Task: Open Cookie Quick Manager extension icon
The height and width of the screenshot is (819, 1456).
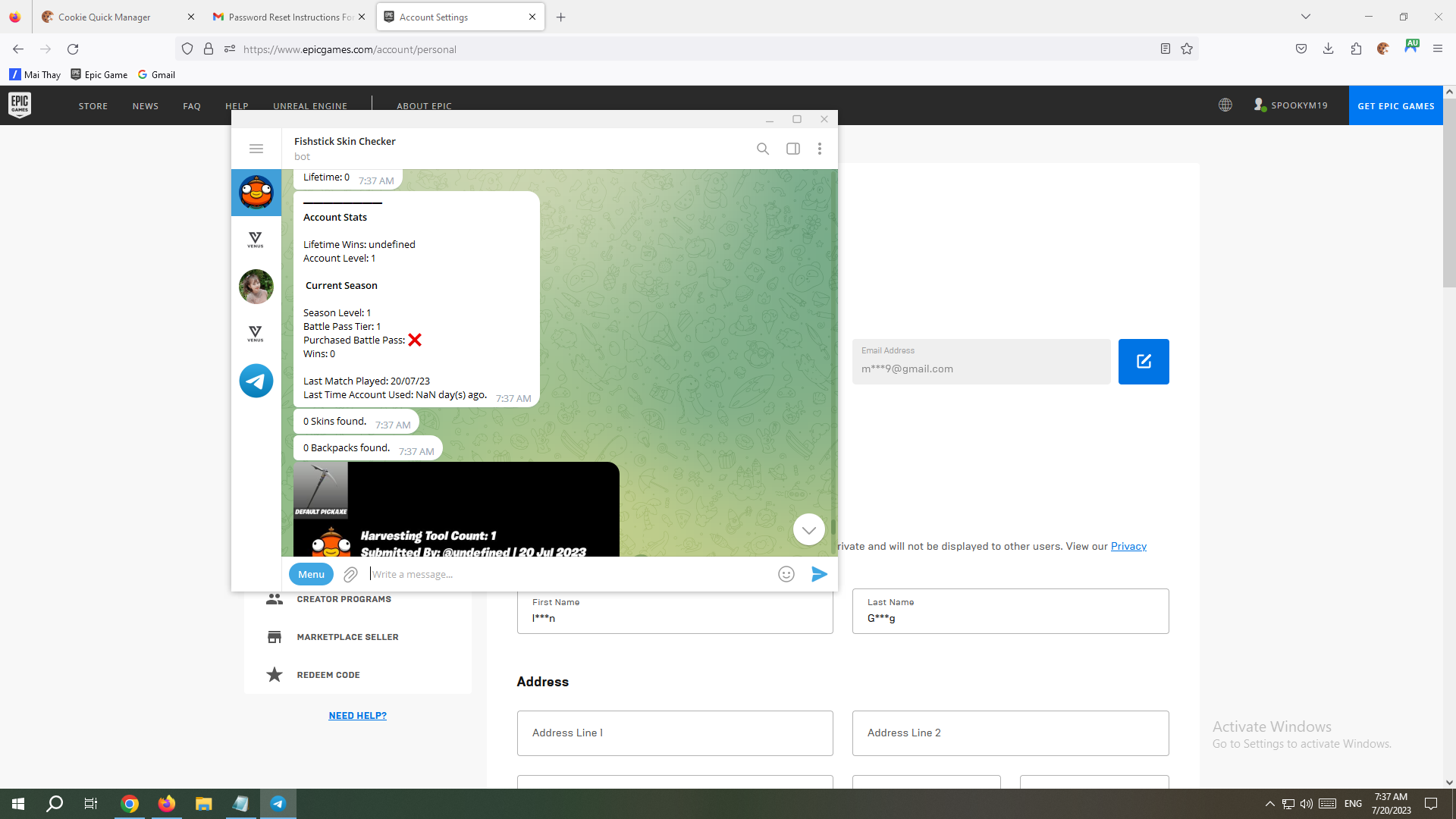Action: coord(1383,49)
